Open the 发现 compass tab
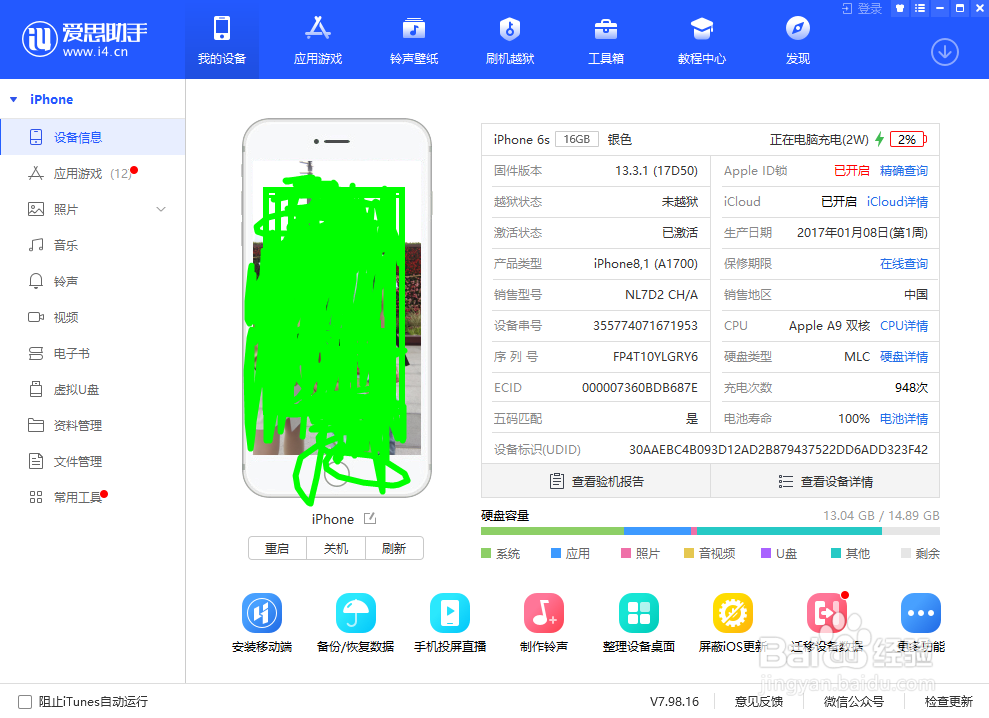 [x=797, y=40]
